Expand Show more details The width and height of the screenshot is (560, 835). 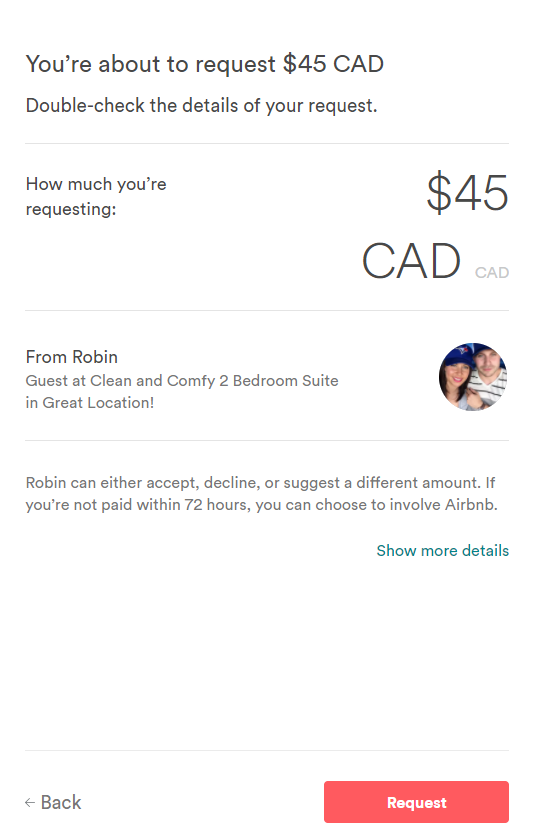pos(442,550)
